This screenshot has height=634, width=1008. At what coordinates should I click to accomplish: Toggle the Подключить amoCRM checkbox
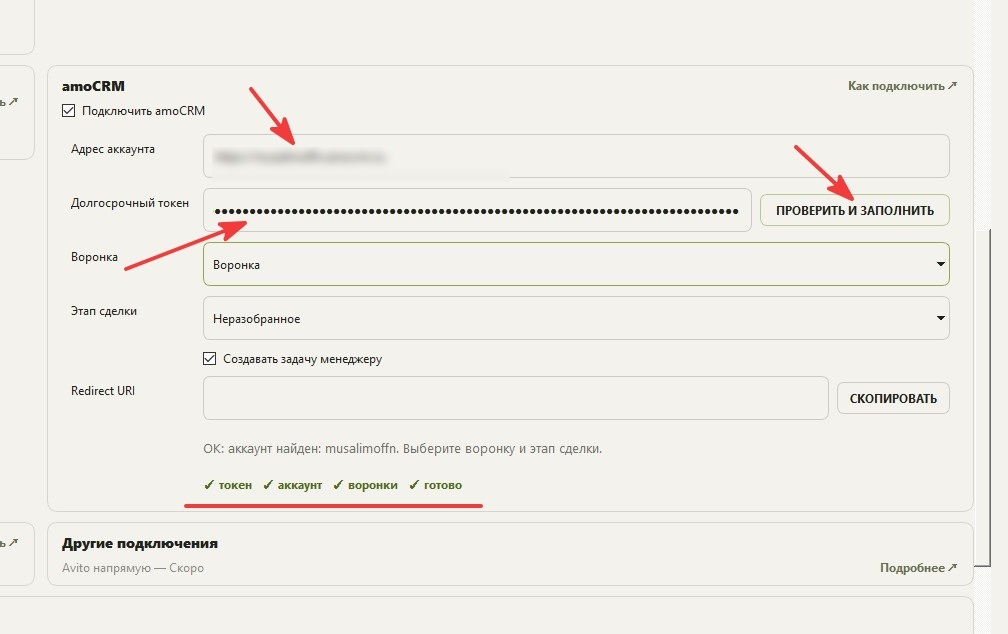(69, 111)
